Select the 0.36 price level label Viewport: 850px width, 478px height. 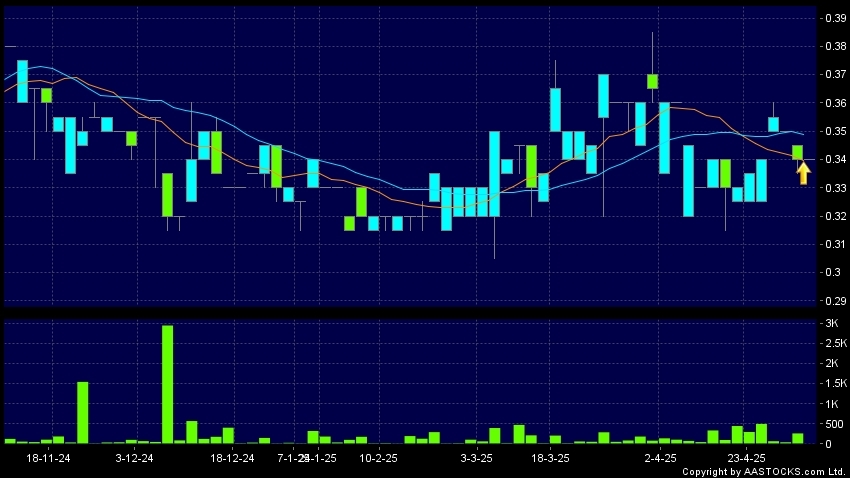[x=835, y=103]
